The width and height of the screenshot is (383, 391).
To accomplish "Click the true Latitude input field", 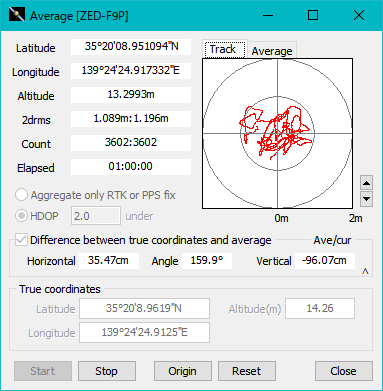I will coord(144,308).
